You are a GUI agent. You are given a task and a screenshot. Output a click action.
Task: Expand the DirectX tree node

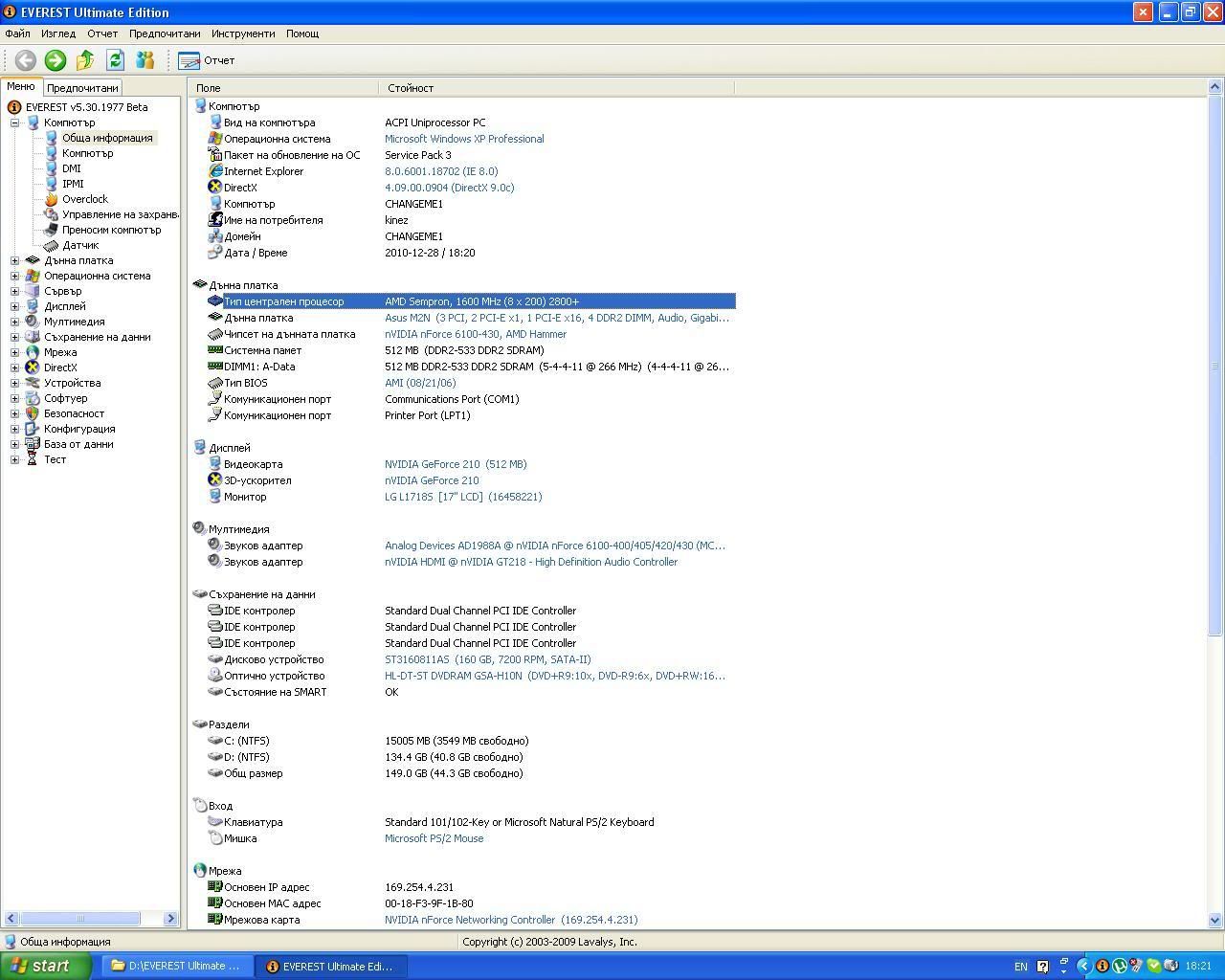pyautogui.click(x=14, y=367)
